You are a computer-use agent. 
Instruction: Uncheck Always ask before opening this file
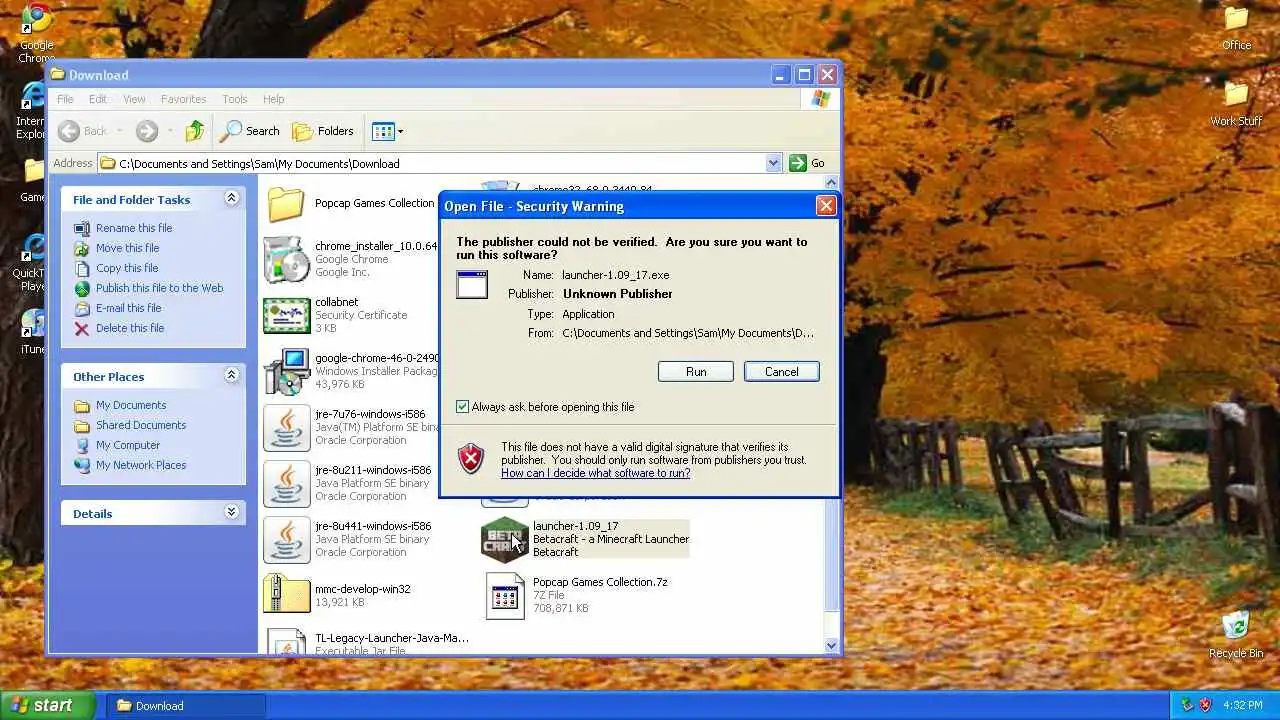[x=462, y=407]
